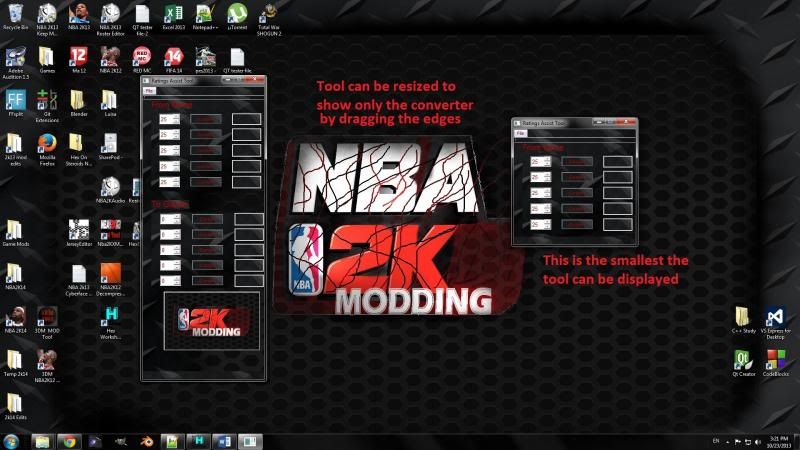
Task: Open the NBA 2K13 Keep M... shortcut
Action: click(47, 19)
